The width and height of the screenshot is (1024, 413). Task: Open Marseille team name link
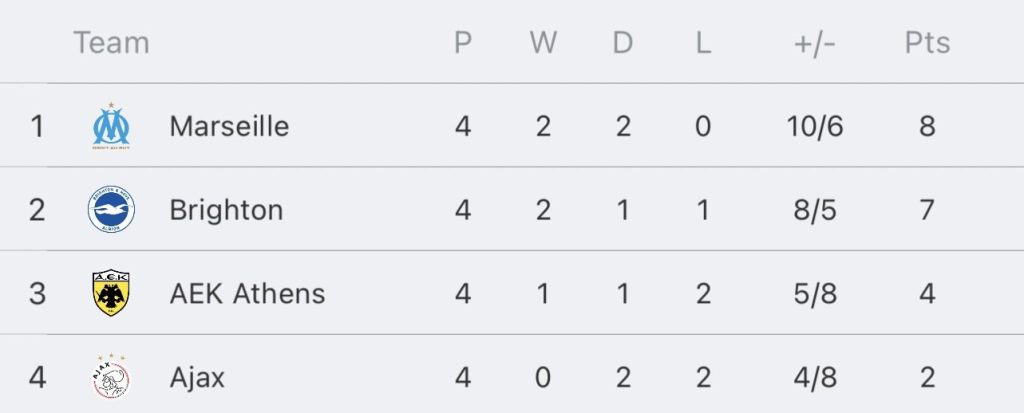(x=229, y=125)
